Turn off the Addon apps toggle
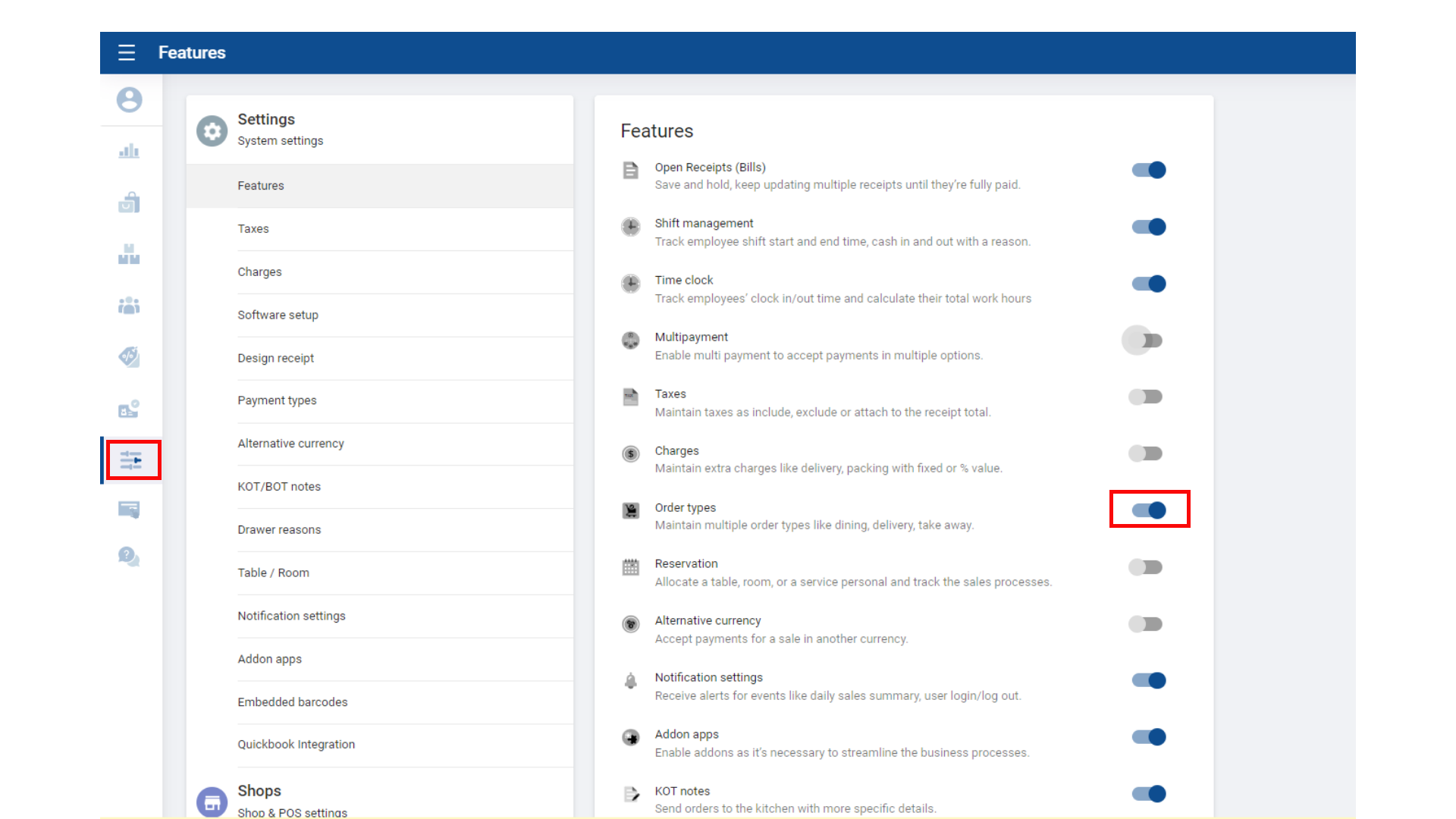 click(1149, 737)
